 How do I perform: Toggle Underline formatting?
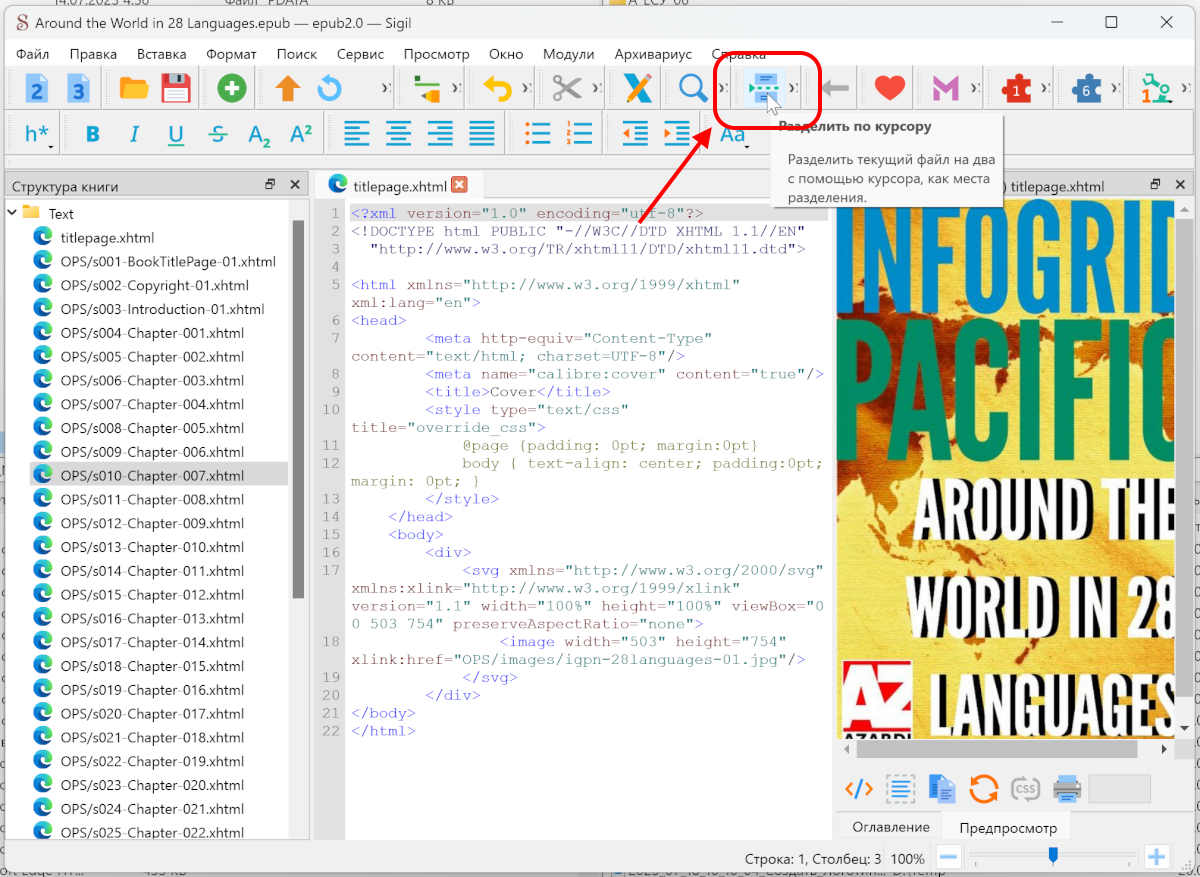(176, 135)
